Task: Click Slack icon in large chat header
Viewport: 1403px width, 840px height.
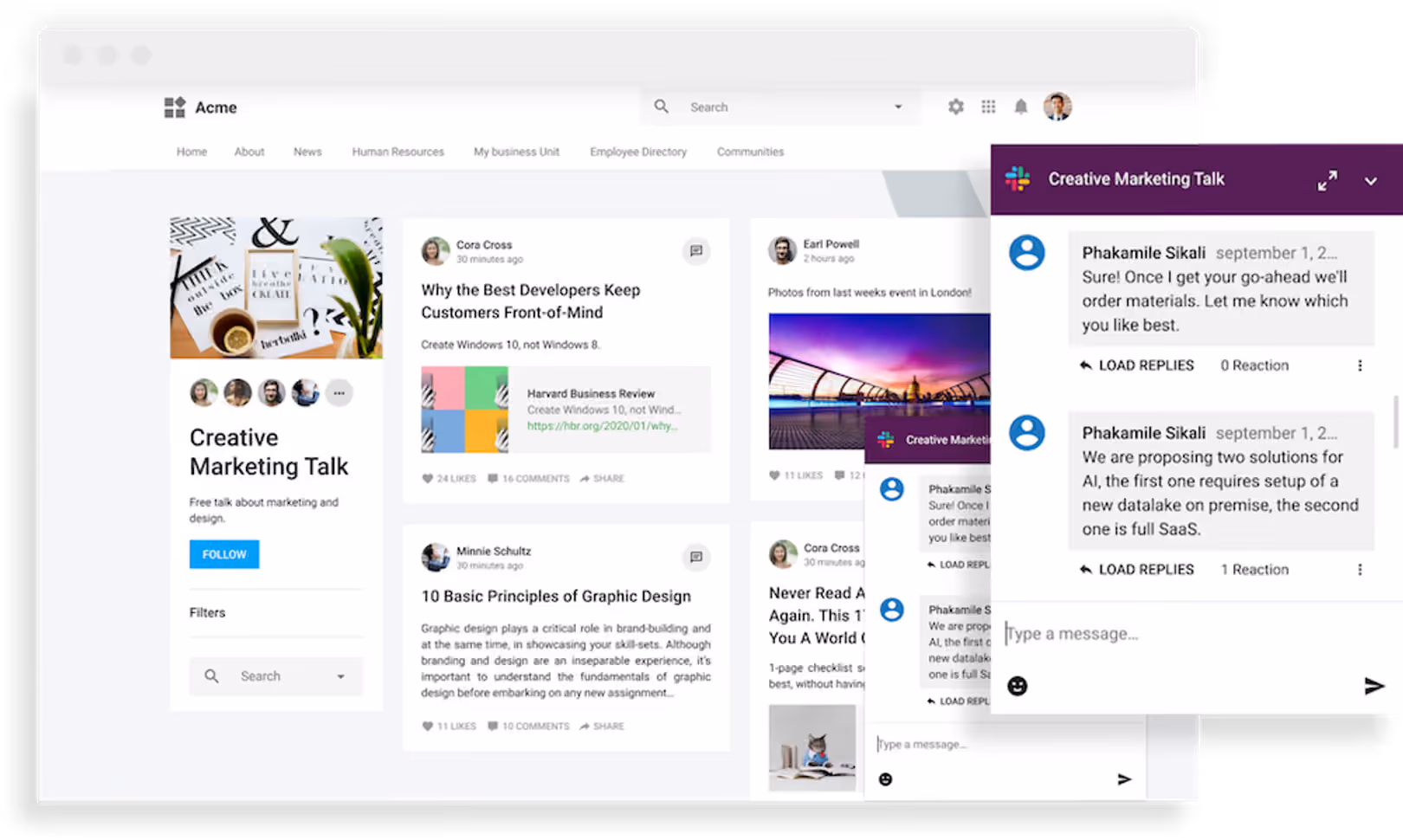Action: pos(1018,179)
